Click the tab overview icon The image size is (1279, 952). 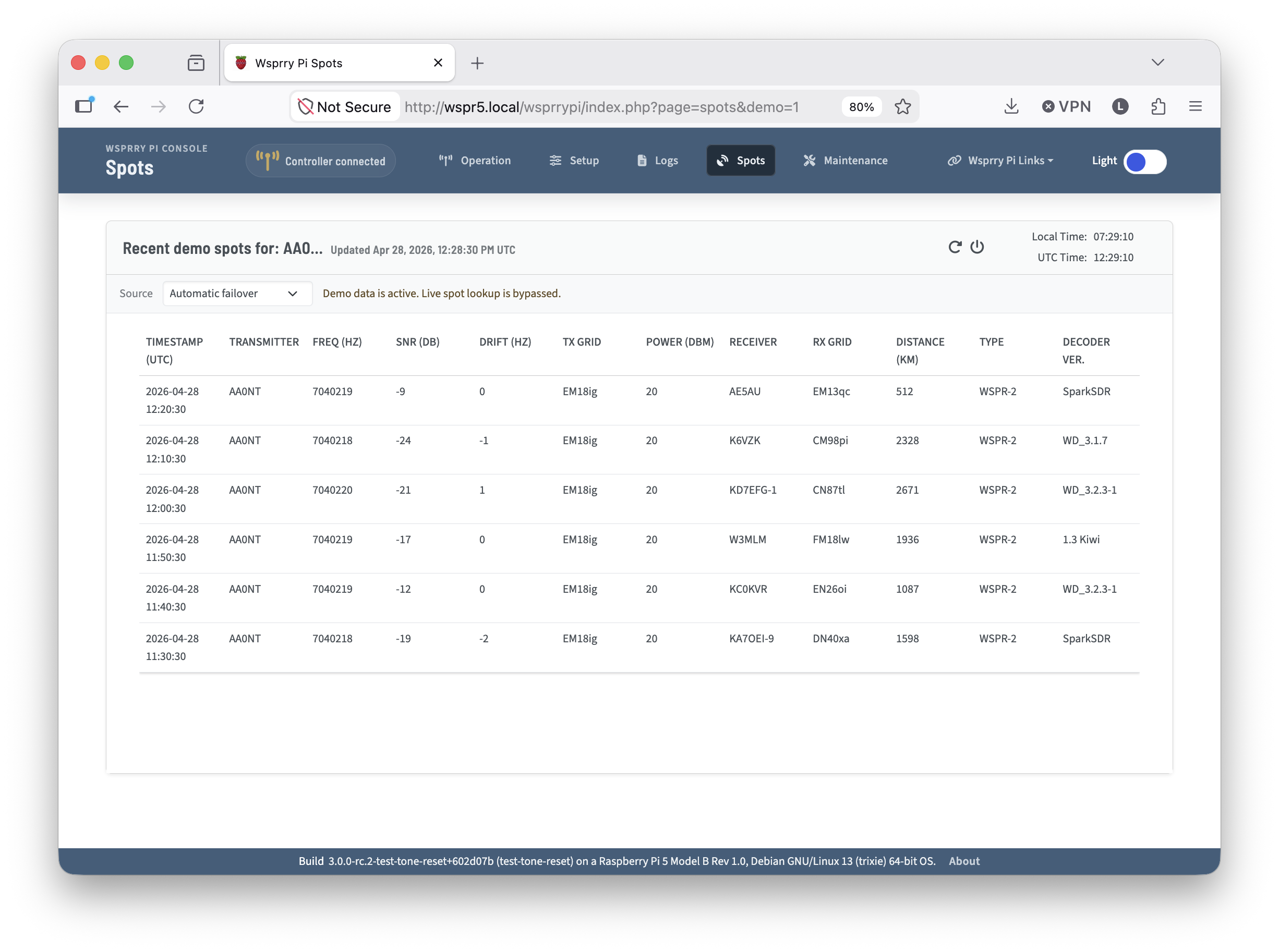(x=196, y=63)
